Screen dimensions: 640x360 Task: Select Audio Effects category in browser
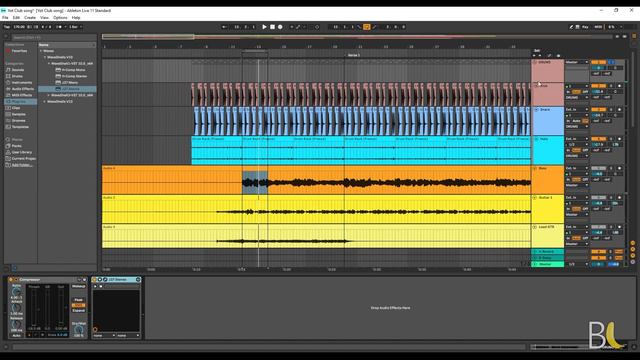pyautogui.click(x=22, y=89)
